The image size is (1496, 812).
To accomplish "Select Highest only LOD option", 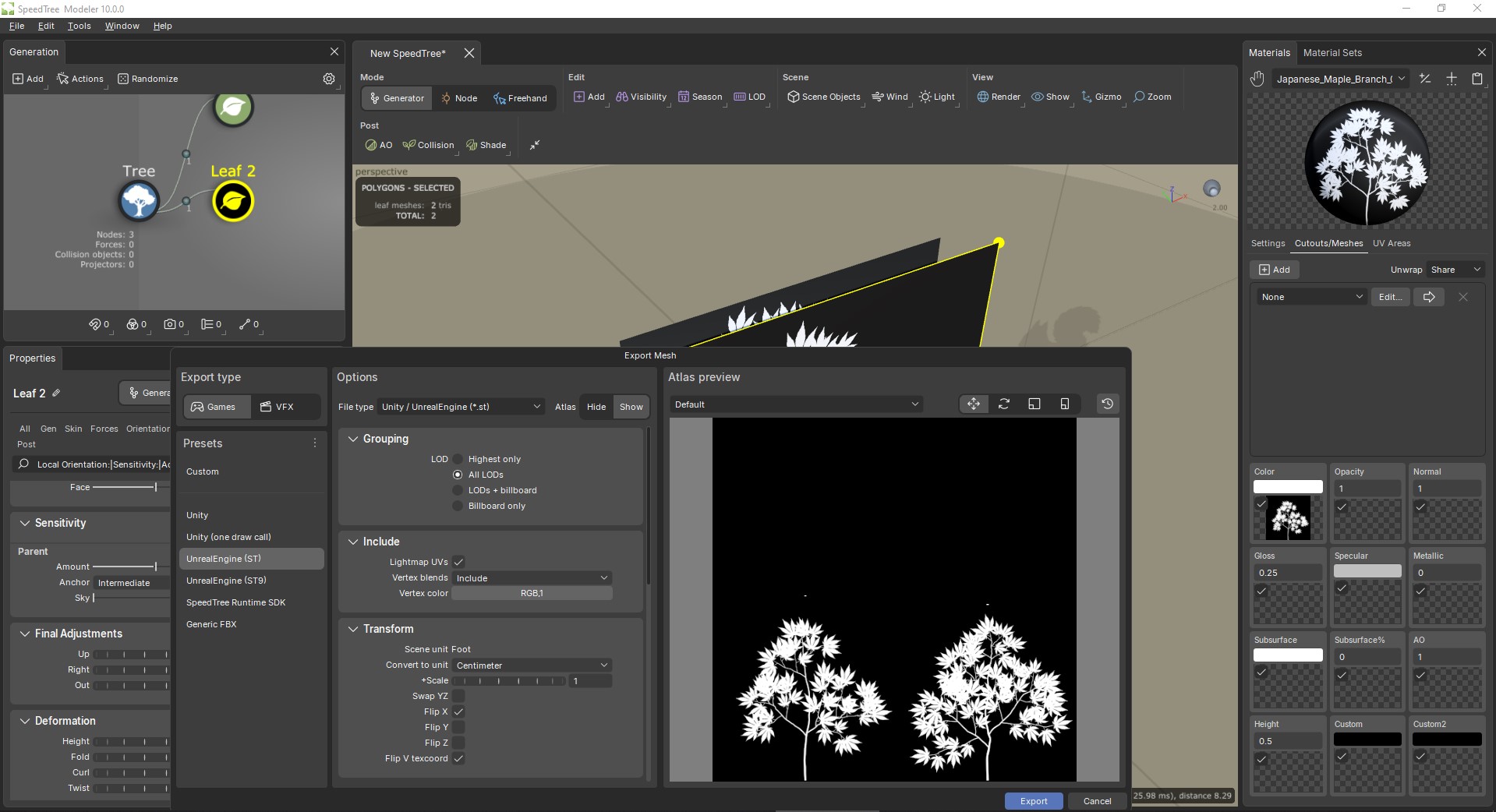I will pos(458,459).
